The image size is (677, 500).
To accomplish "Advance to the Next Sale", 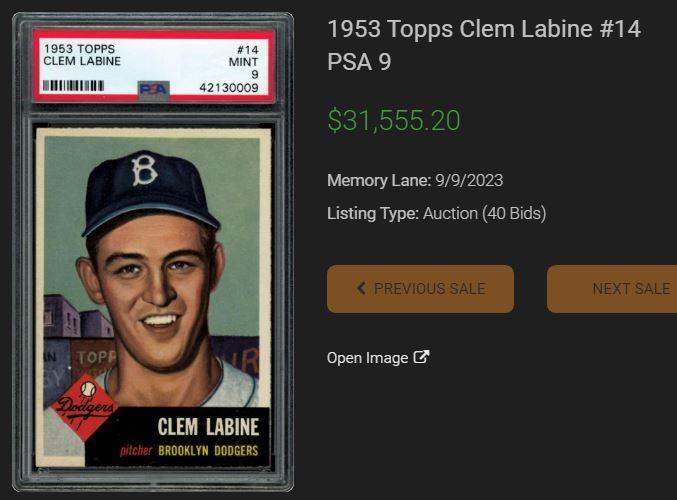I will 620,289.
